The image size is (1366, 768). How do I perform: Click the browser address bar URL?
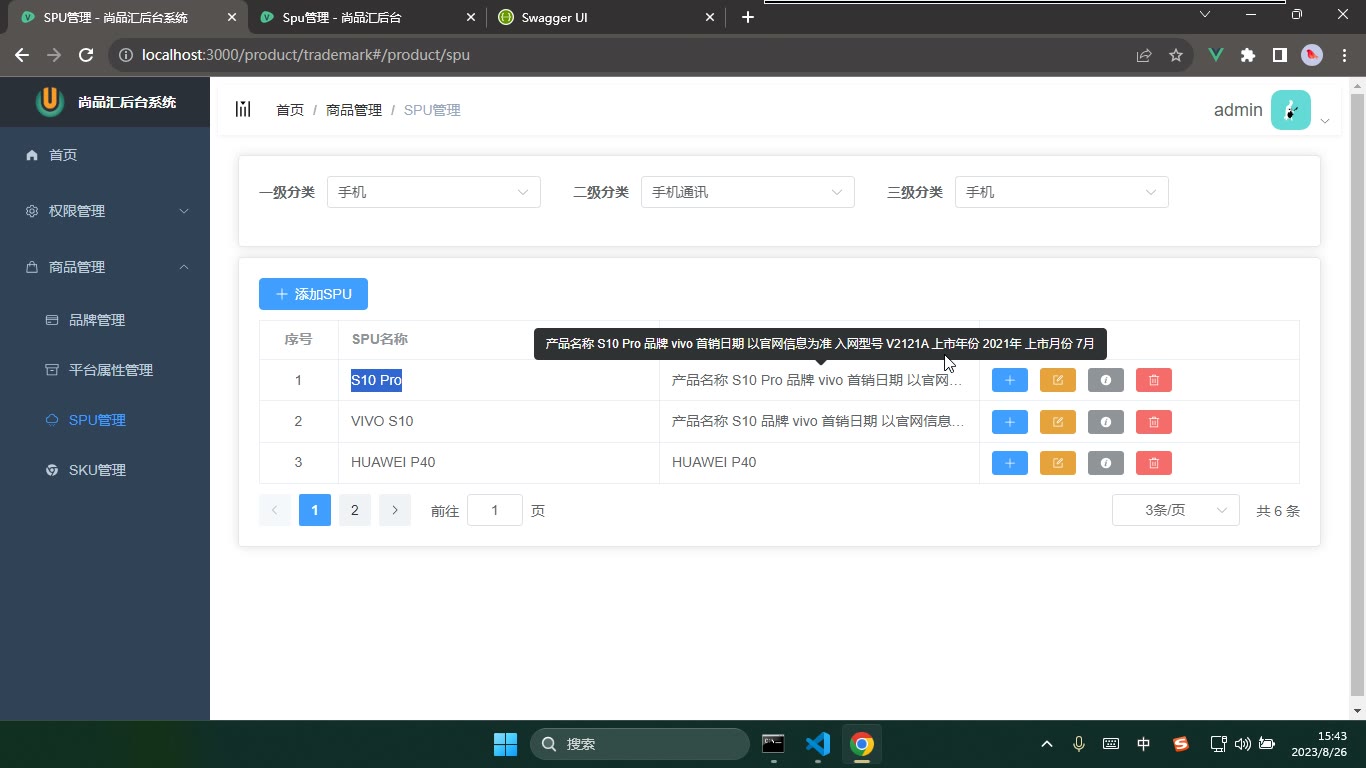click(x=306, y=55)
